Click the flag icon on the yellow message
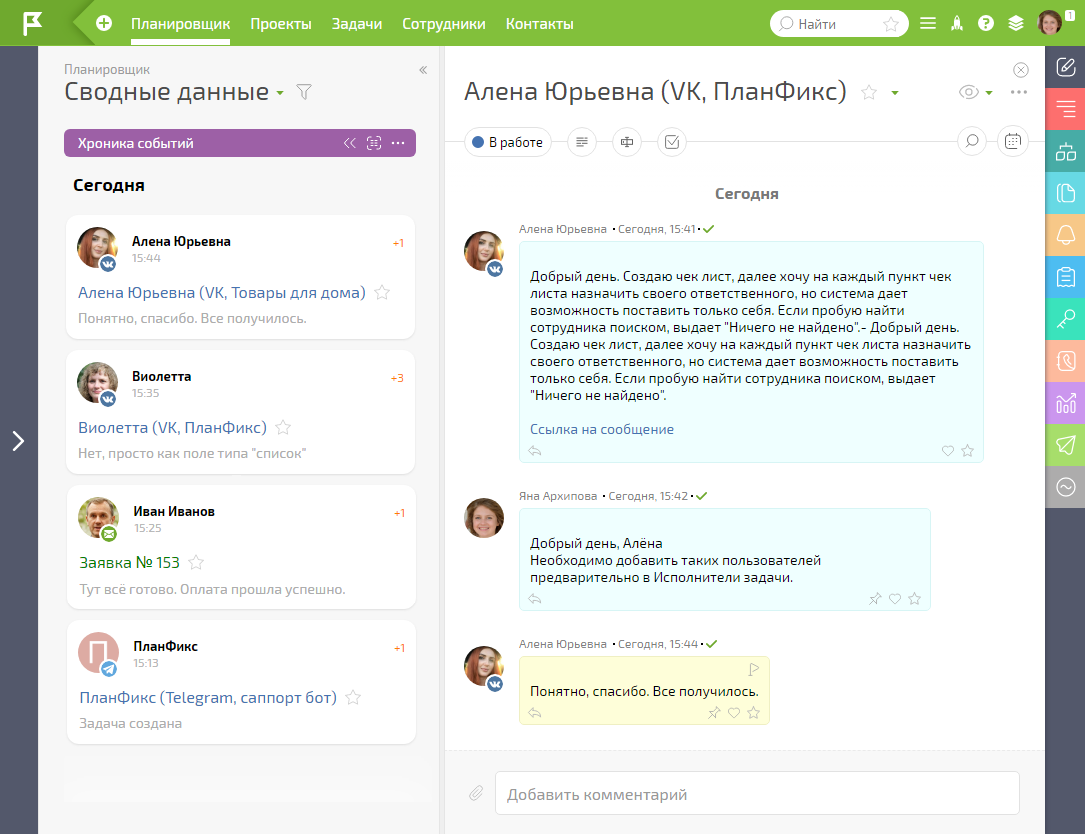The height and width of the screenshot is (834, 1085). [x=754, y=669]
